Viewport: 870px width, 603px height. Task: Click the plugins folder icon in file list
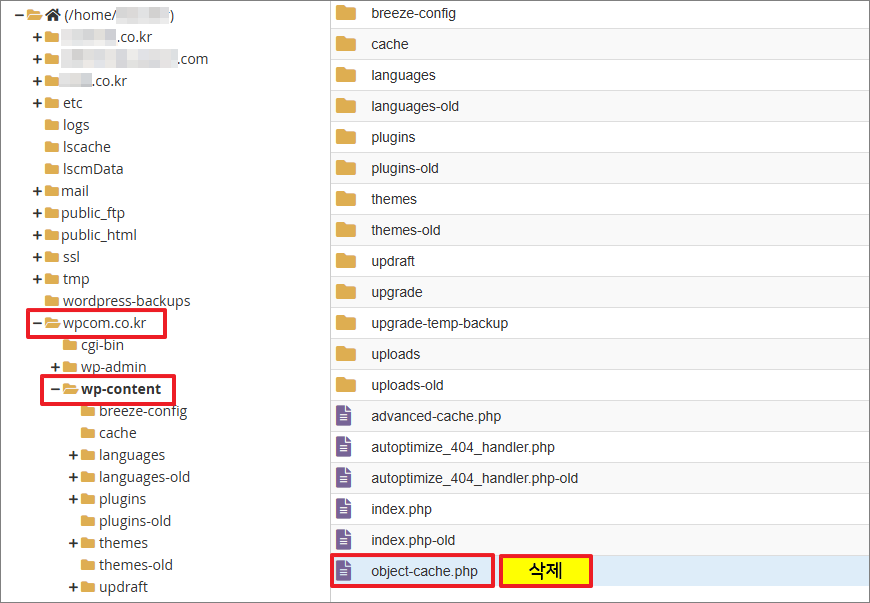(x=346, y=137)
